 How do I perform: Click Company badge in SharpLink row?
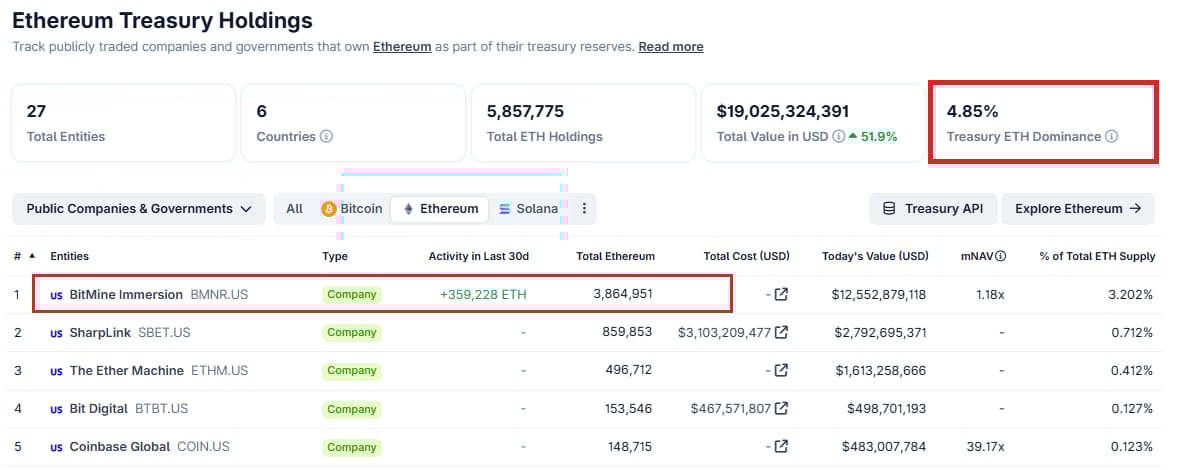tap(352, 333)
